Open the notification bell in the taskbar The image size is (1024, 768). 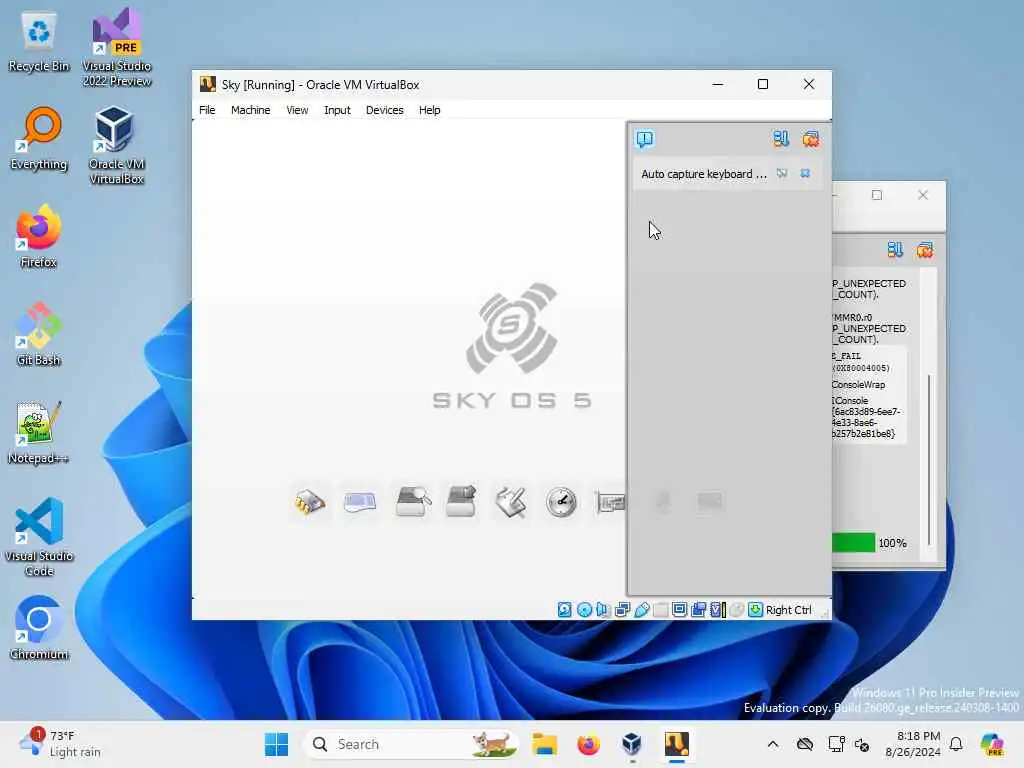tap(956, 744)
